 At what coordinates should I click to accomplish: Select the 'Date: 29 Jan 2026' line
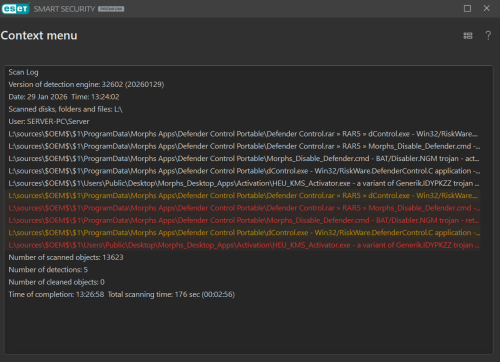(64, 97)
